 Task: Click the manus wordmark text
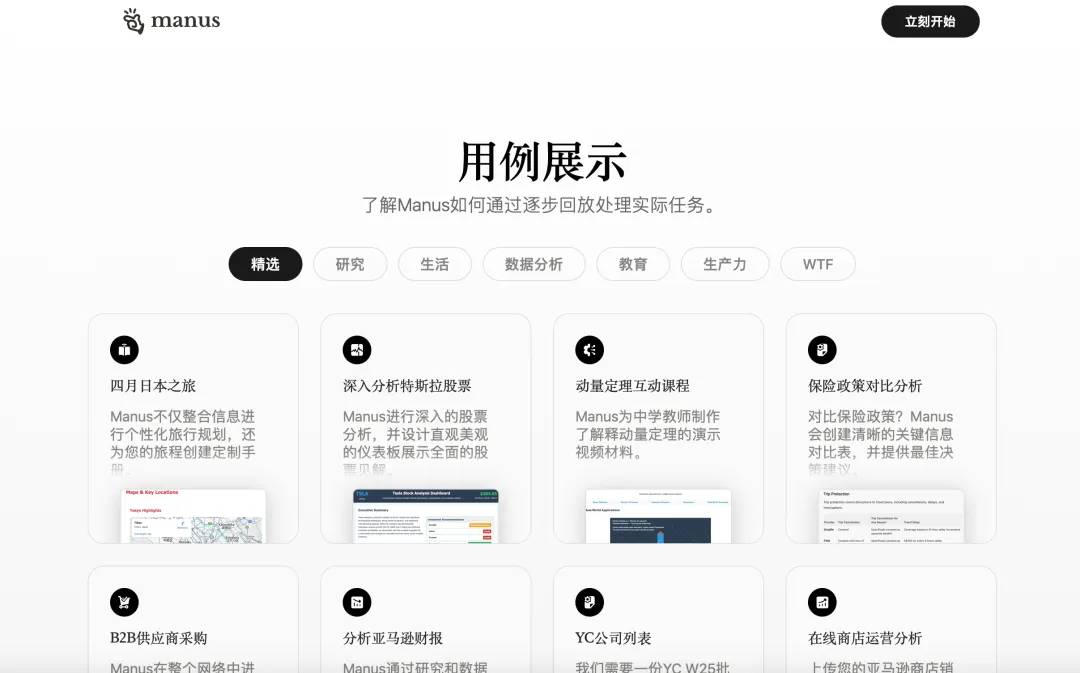185,21
